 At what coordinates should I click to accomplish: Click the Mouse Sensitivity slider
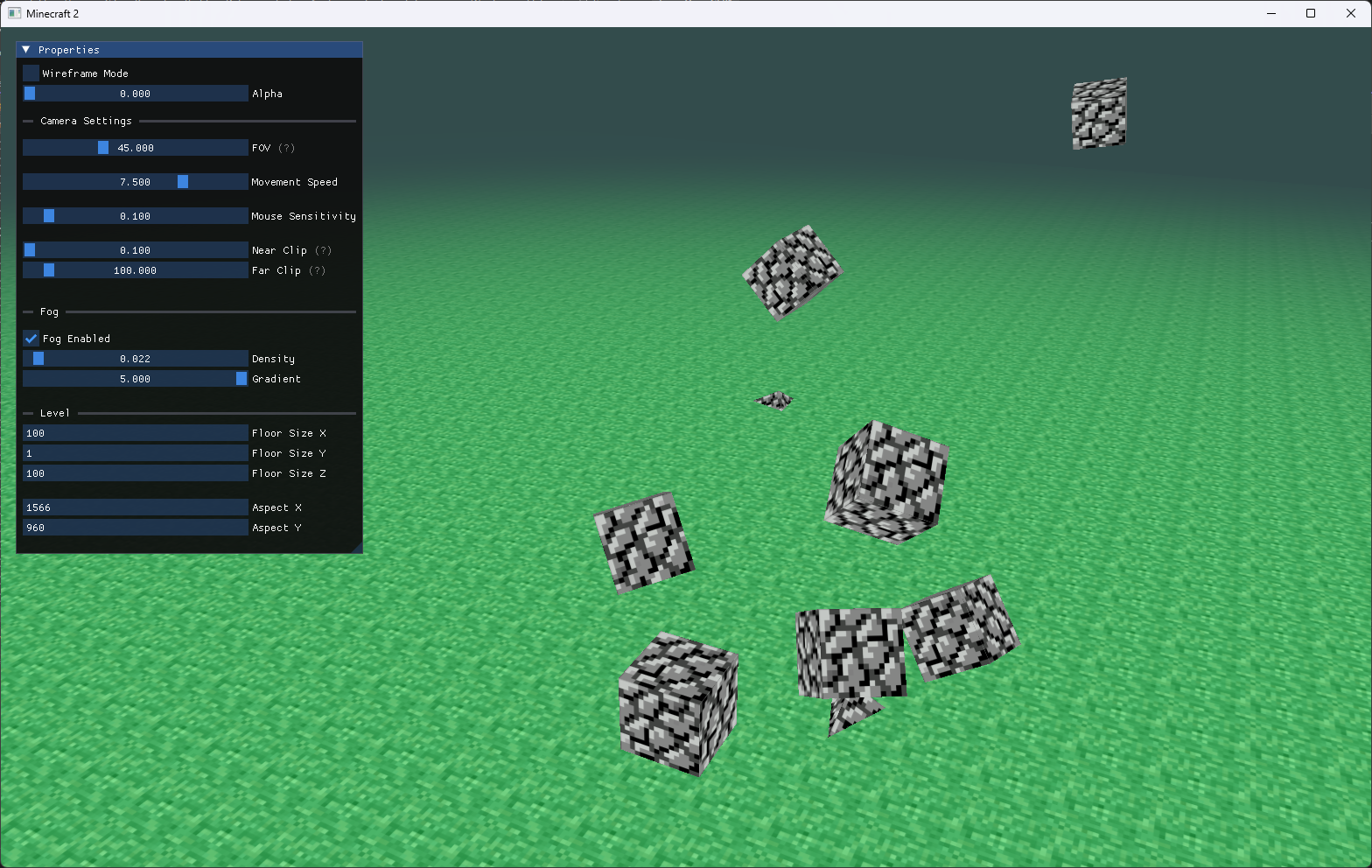click(136, 216)
